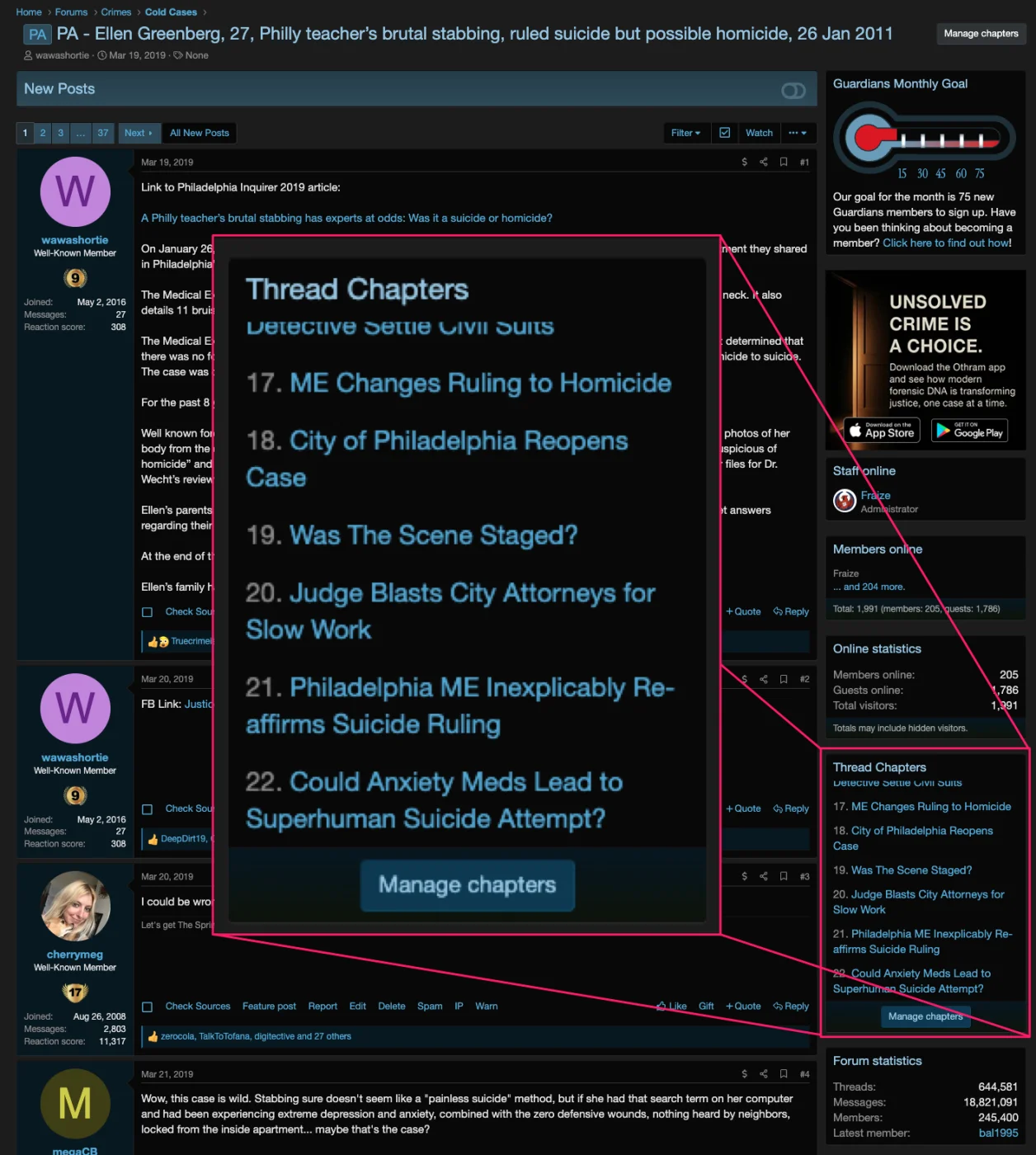The height and width of the screenshot is (1155, 1036).
Task: Click the tip/dollar icon on post #1
Action: (x=744, y=163)
